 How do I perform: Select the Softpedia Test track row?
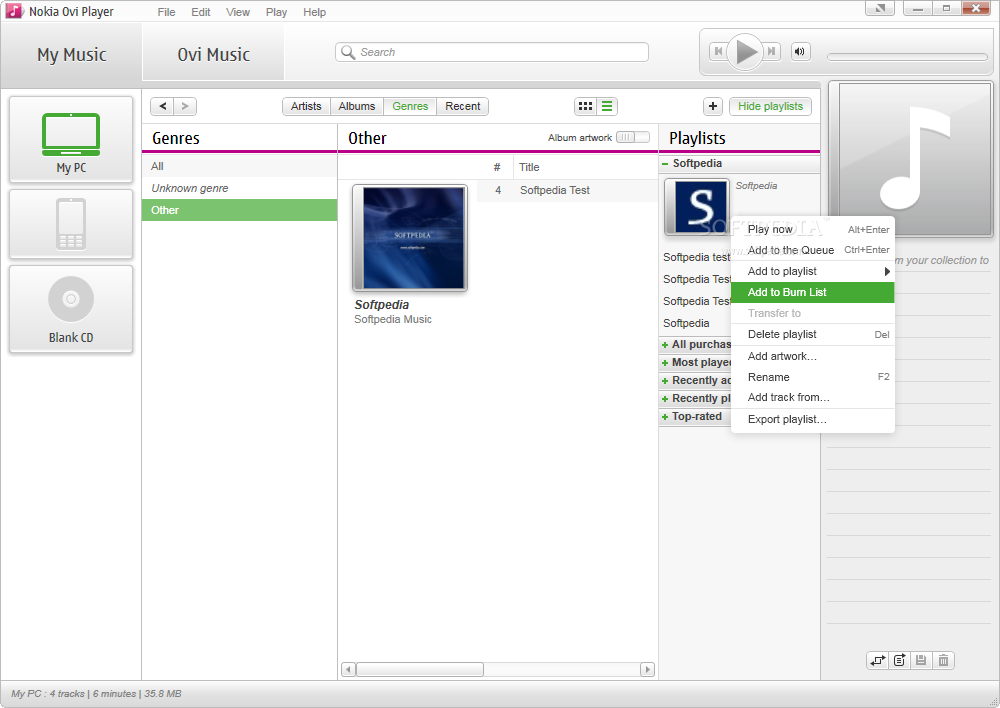pyautogui.click(x=568, y=190)
